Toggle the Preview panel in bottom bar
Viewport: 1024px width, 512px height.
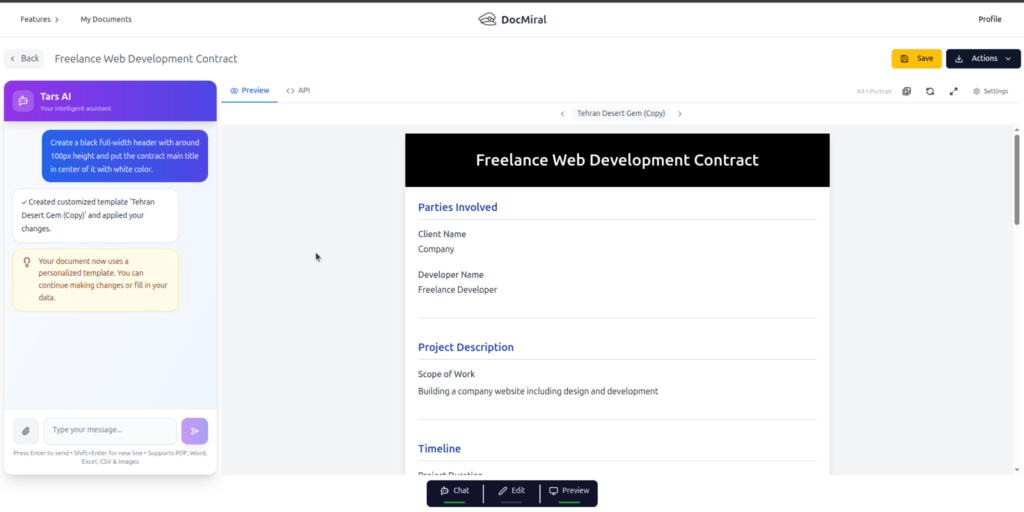click(569, 491)
